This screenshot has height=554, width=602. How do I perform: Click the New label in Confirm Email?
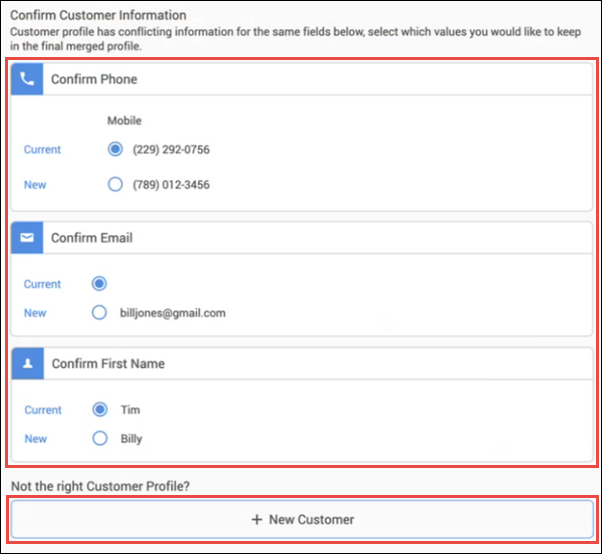tap(35, 313)
